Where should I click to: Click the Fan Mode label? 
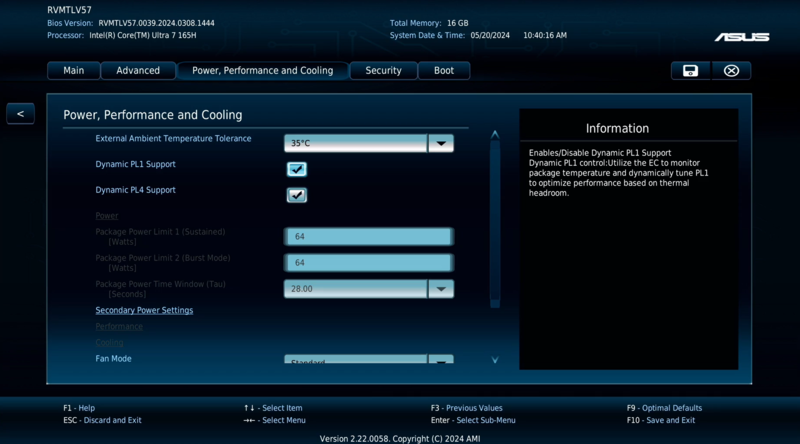coord(113,359)
